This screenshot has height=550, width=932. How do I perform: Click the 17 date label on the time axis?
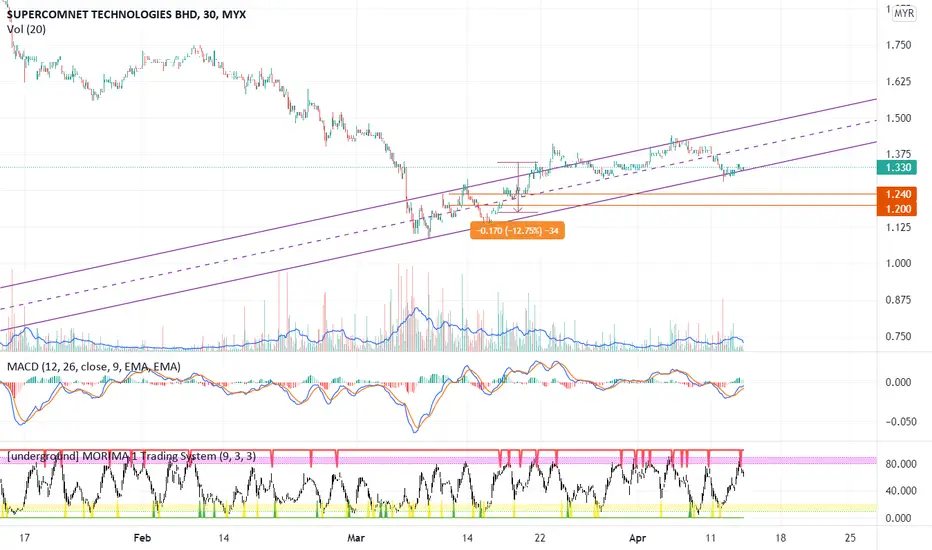tap(24, 538)
